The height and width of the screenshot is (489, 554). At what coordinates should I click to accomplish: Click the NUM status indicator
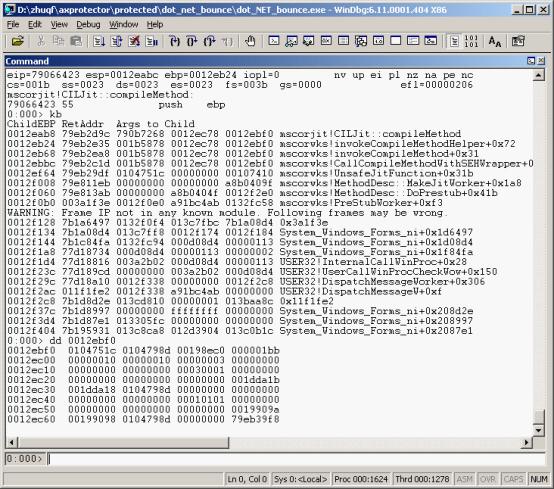538,479
